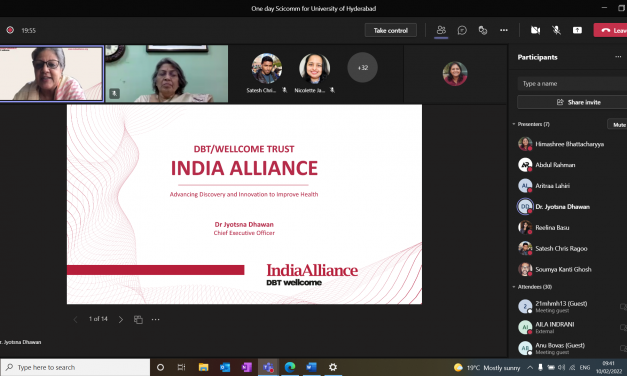Select the active speaker video tile

(x=52, y=73)
